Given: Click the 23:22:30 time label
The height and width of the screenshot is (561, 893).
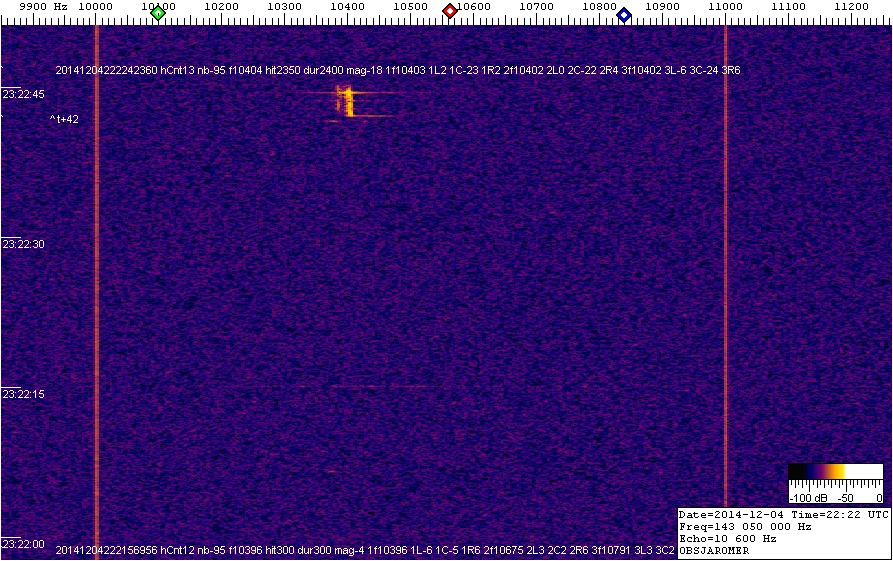Looking at the screenshot, I should (24, 244).
